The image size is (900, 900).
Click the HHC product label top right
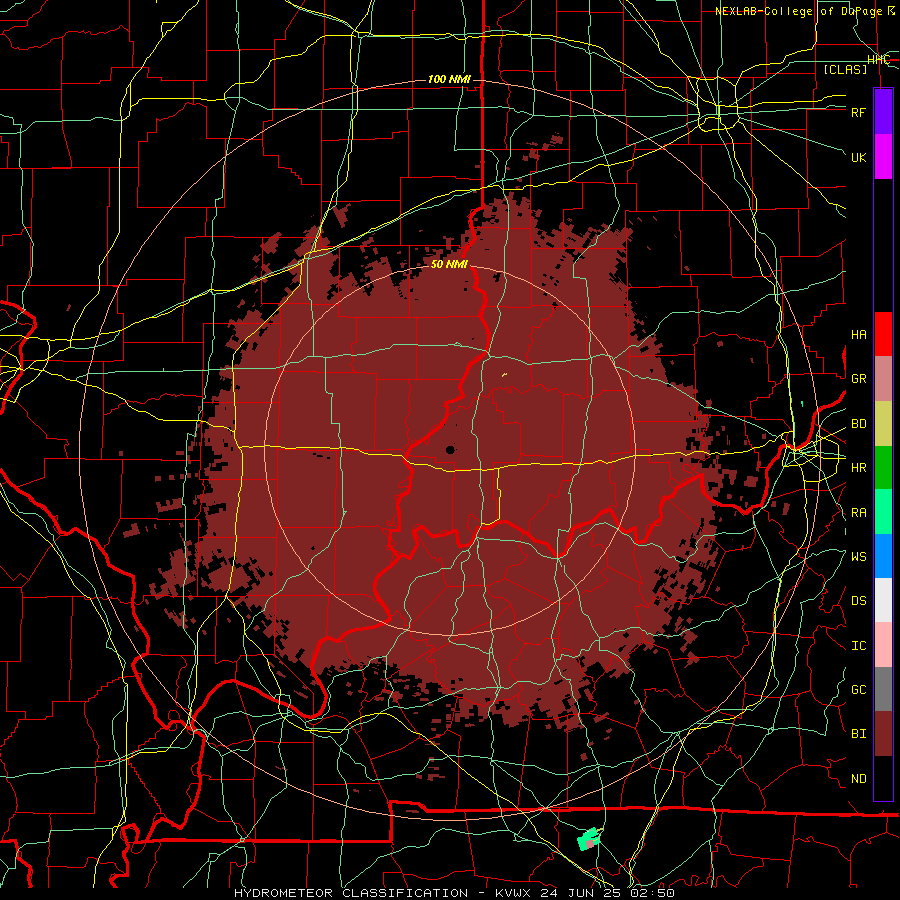[878, 60]
